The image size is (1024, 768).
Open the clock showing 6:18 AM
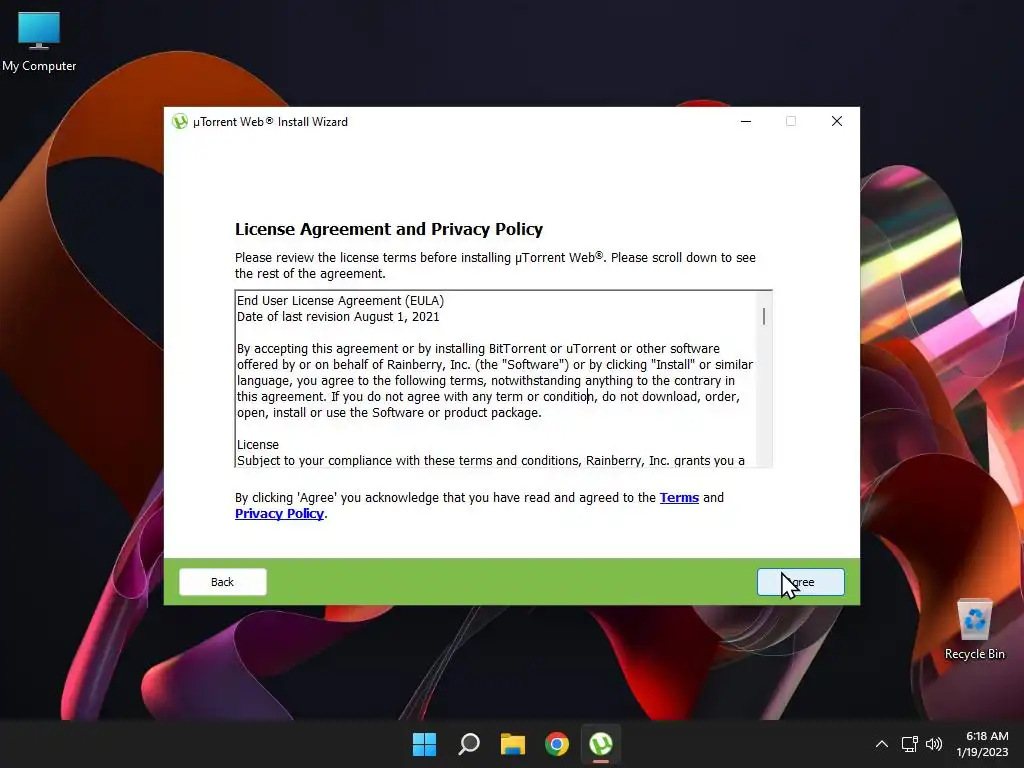983,744
